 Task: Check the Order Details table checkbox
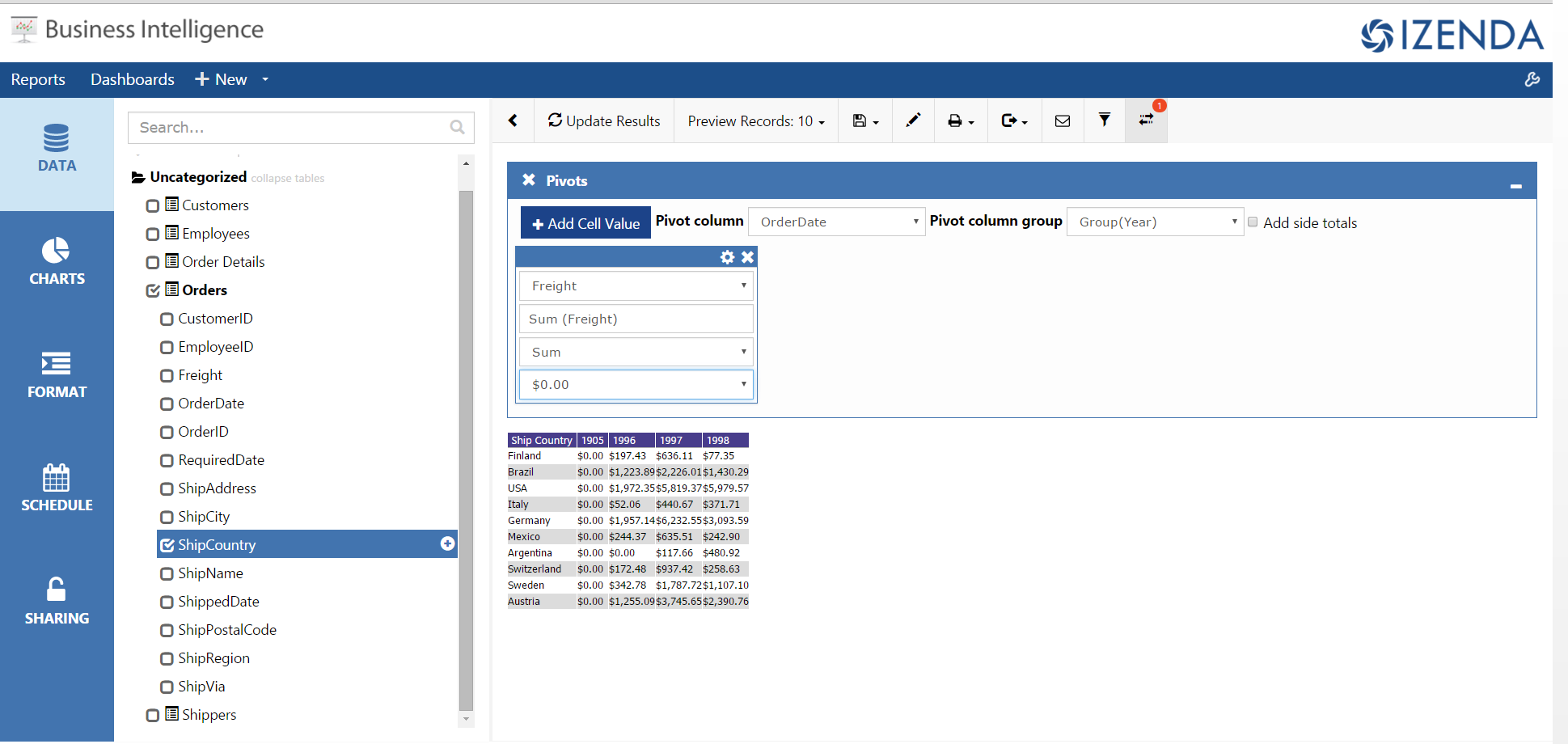click(152, 262)
